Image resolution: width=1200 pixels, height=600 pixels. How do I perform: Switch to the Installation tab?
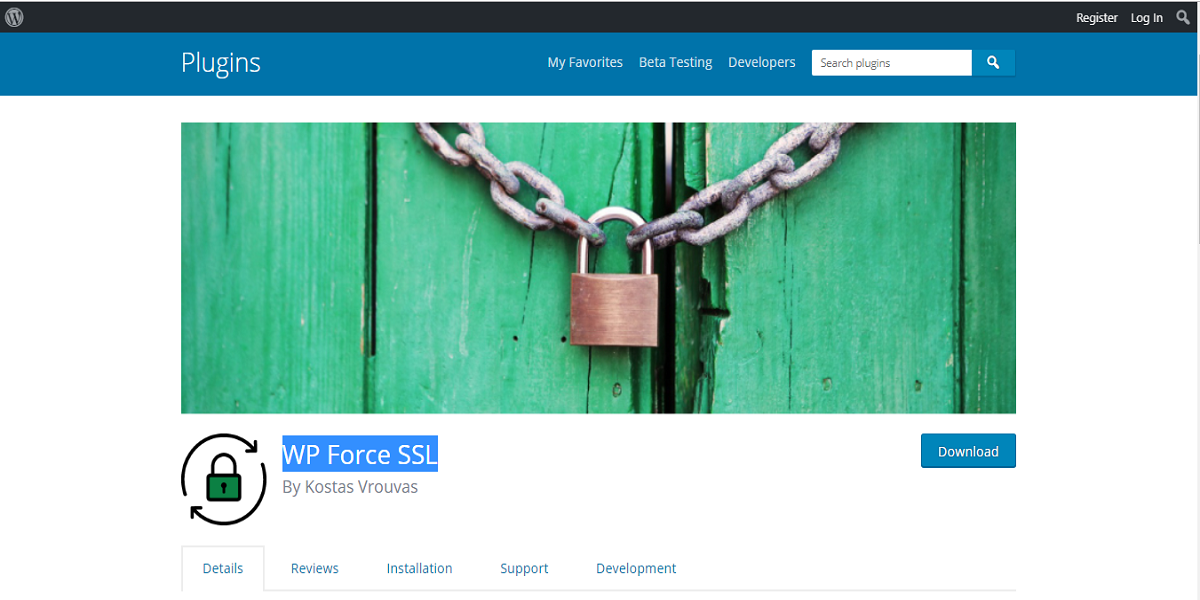(419, 568)
